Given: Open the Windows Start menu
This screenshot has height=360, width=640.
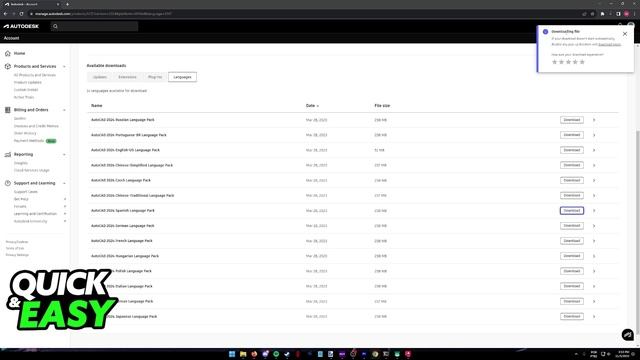Looking at the screenshot, I should click(232, 354).
